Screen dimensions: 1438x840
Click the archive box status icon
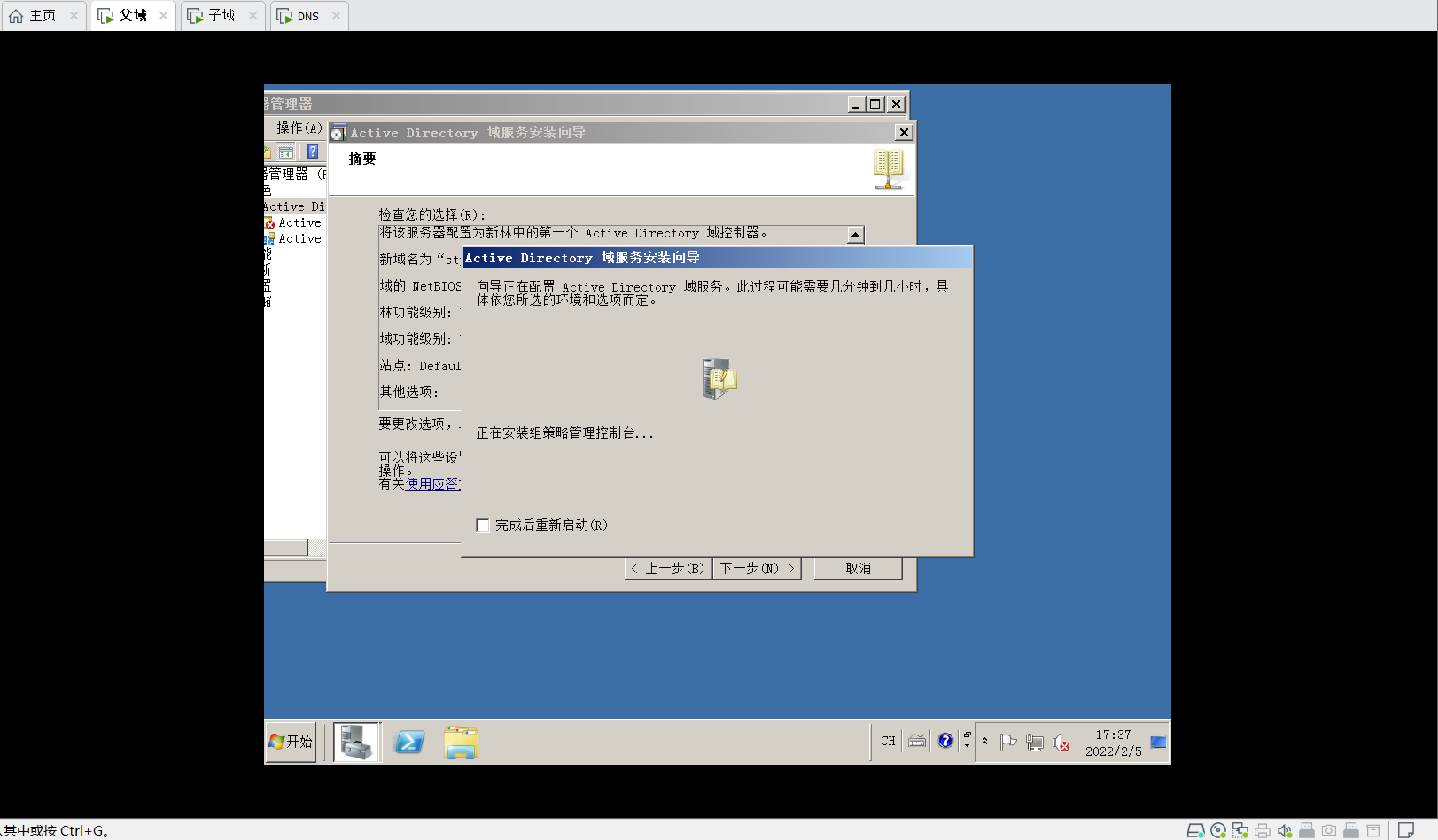1373,830
